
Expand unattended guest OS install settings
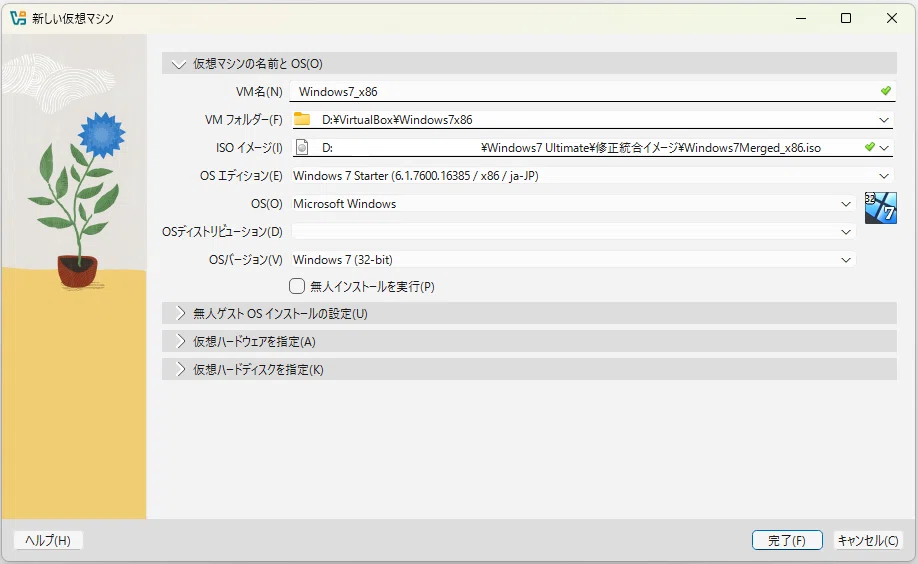pyautogui.click(x=529, y=313)
